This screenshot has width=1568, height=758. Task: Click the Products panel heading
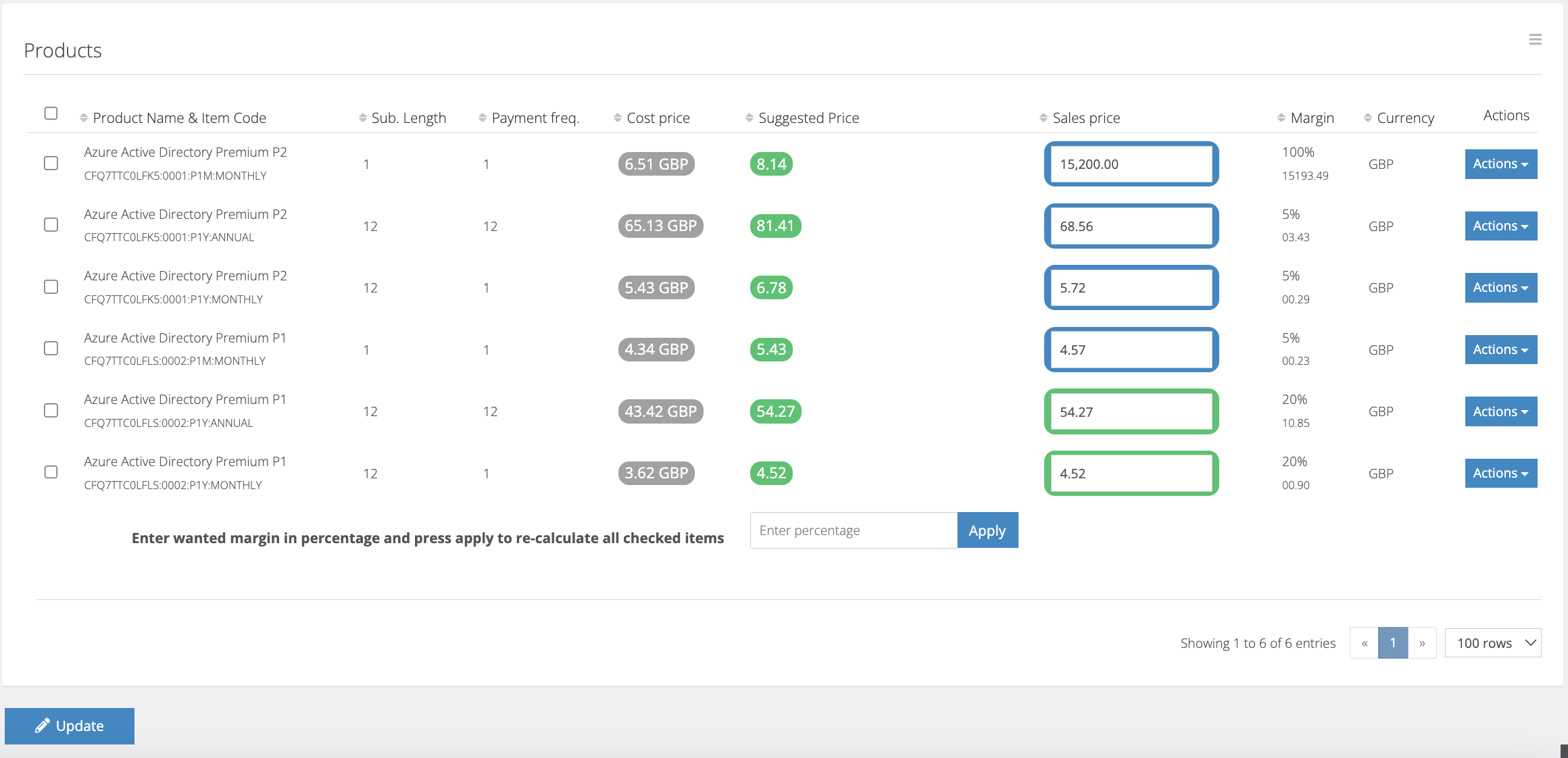(x=63, y=51)
